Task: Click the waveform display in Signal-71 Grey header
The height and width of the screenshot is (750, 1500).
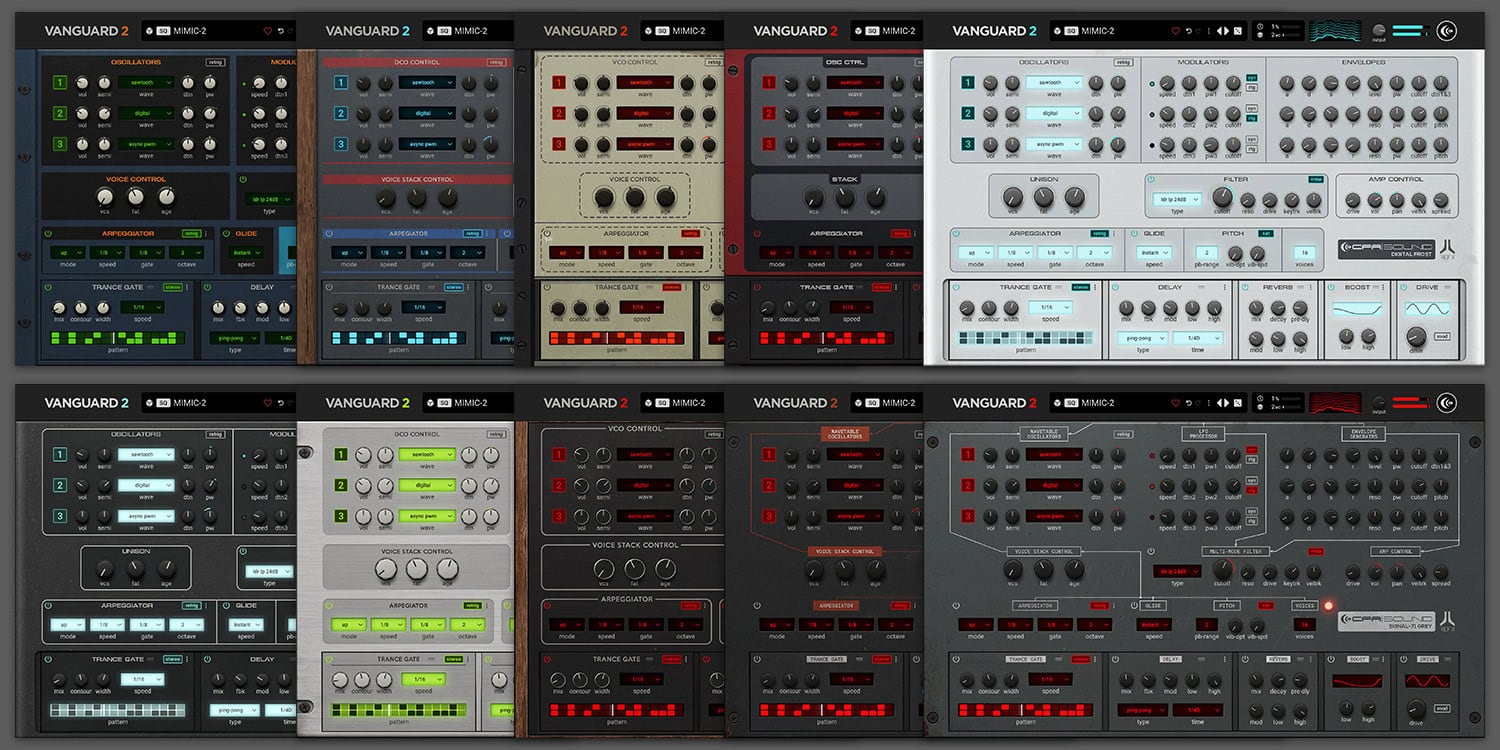Action: click(1336, 403)
